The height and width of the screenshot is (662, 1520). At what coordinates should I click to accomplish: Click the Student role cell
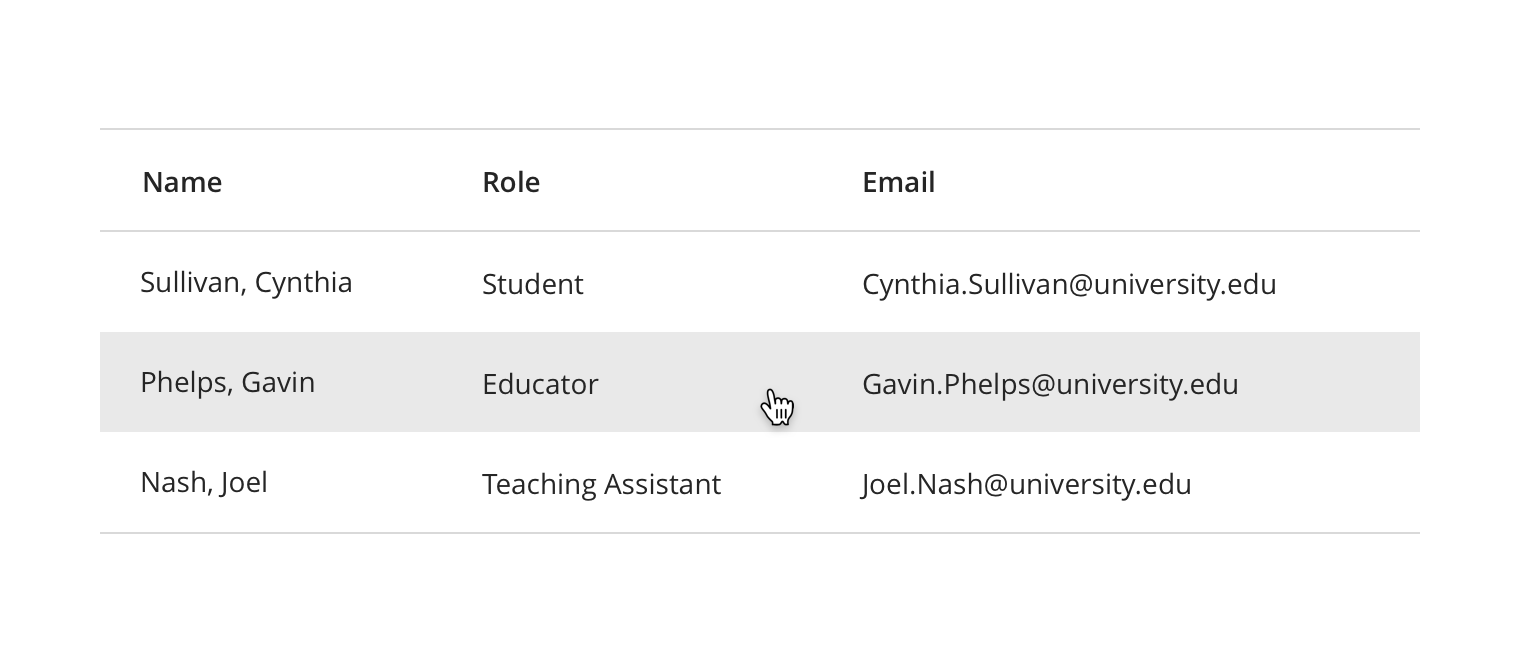[532, 284]
